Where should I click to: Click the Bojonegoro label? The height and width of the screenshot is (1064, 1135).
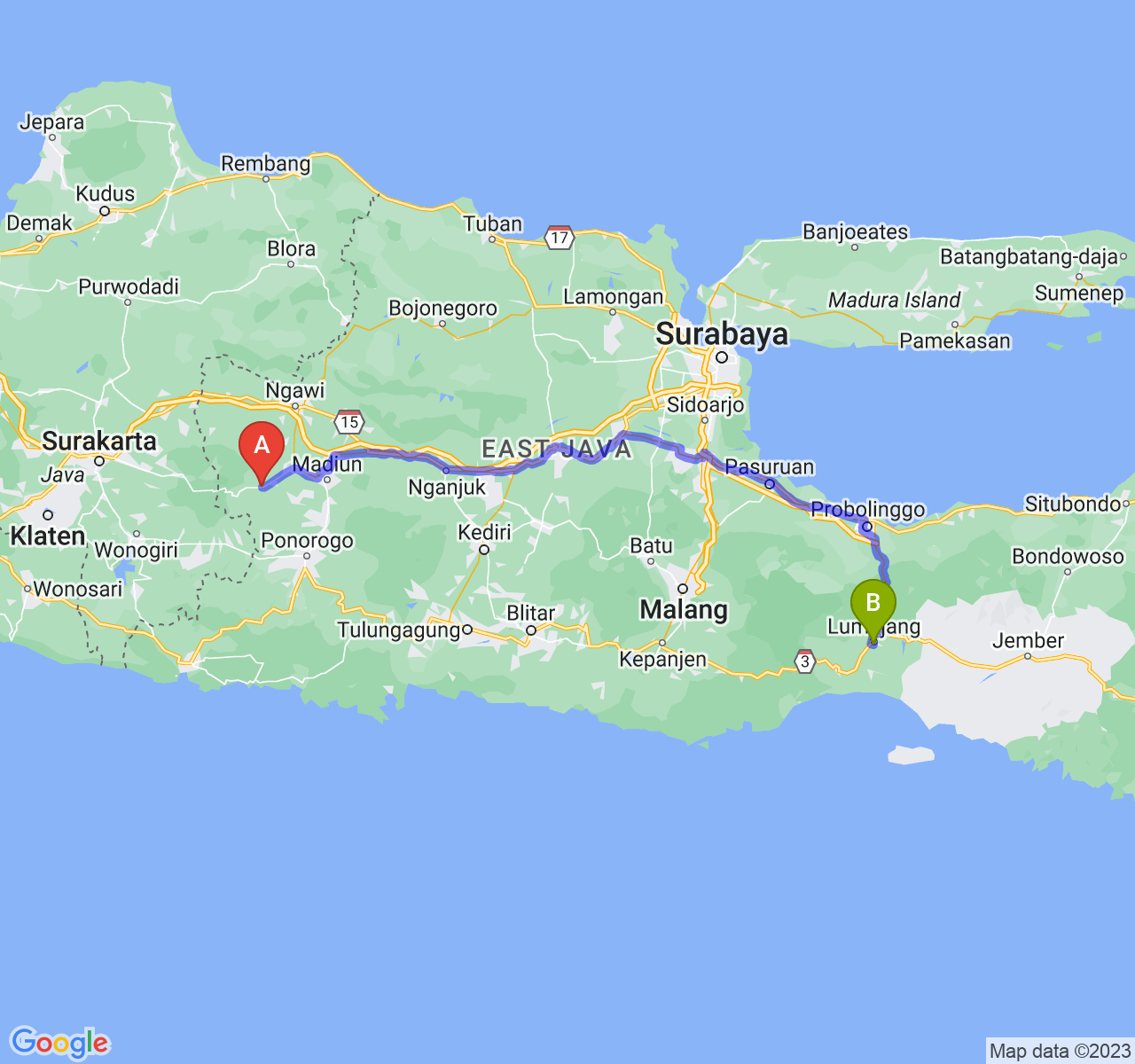point(442,309)
